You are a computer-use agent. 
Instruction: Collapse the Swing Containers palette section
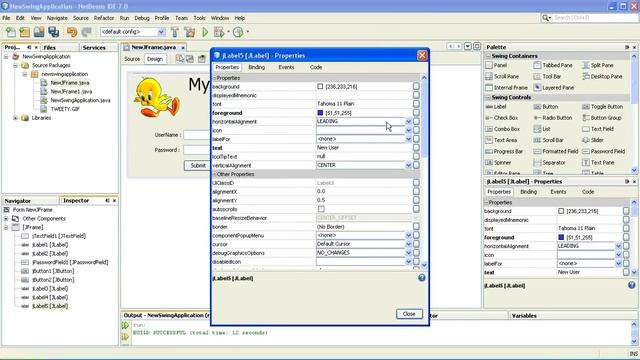[x=489, y=56]
